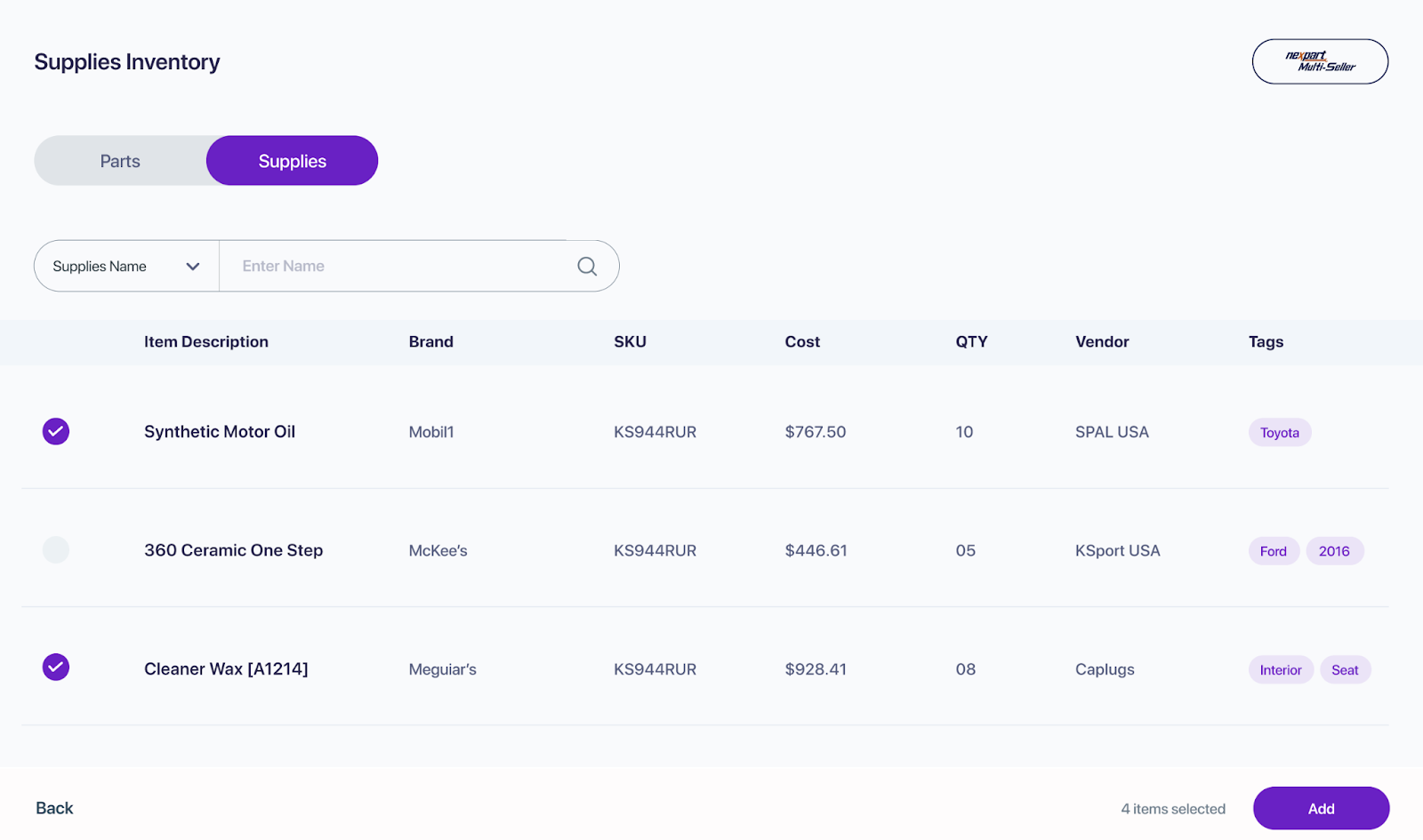Click the 2016 tag
The width and height of the screenshot is (1423, 840).
(x=1334, y=551)
